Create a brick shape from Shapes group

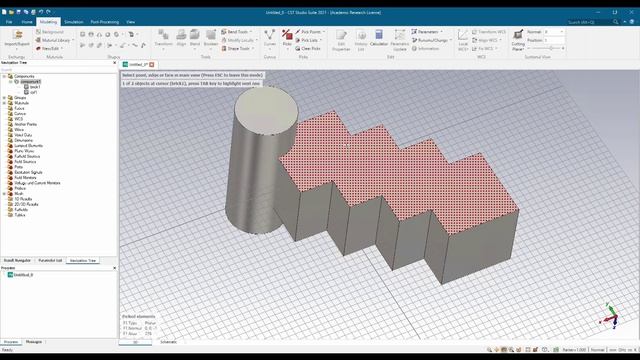(82, 34)
